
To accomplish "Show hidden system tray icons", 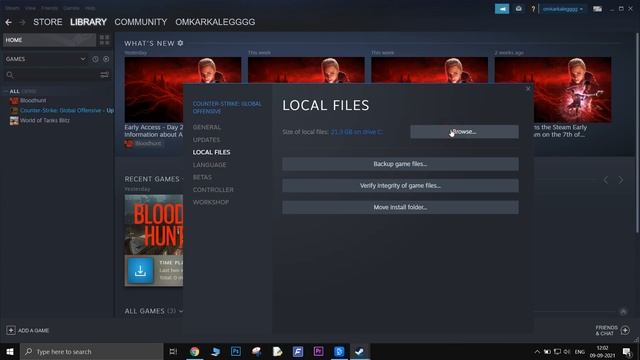I will tap(537, 351).
